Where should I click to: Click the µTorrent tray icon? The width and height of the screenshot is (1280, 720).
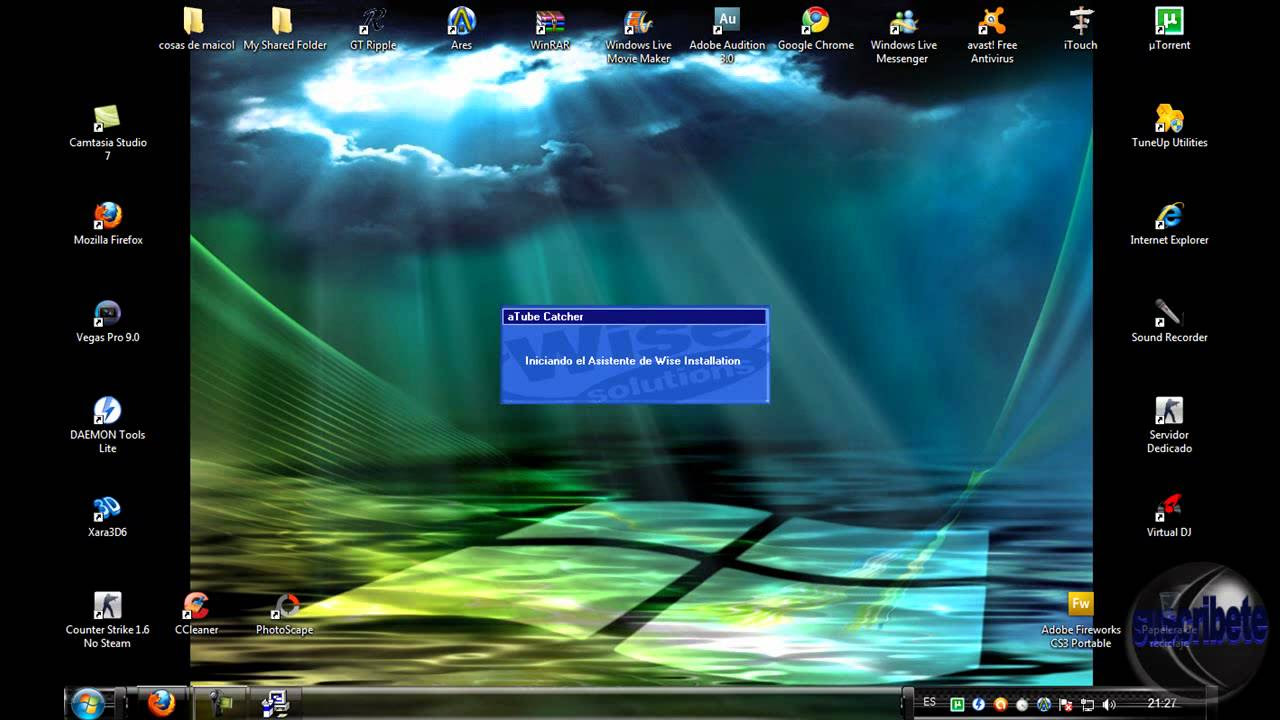click(957, 704)
